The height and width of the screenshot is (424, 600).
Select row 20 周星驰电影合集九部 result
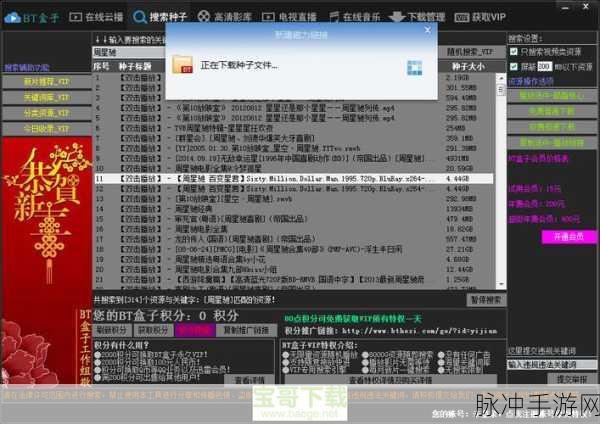pos(293,269)
